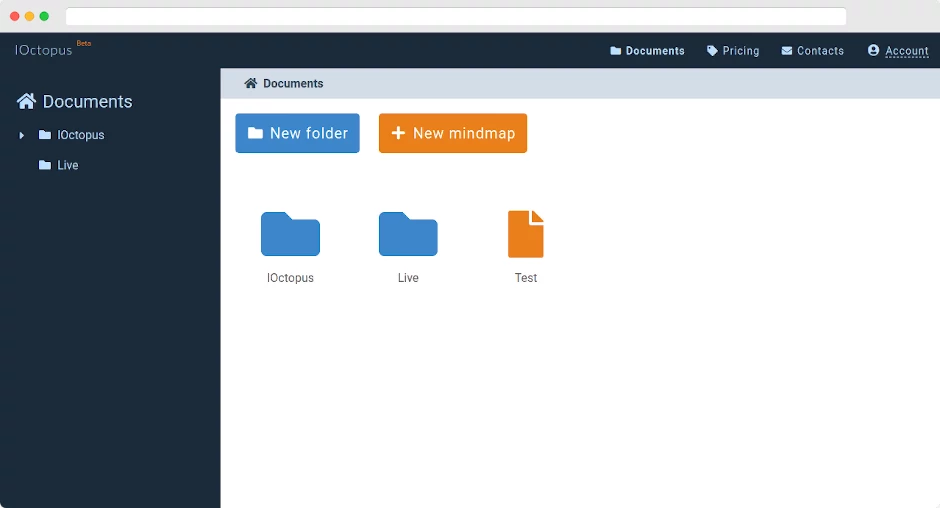Click the green maximize window button
This screenshot has width=940, height=508.
44,16
